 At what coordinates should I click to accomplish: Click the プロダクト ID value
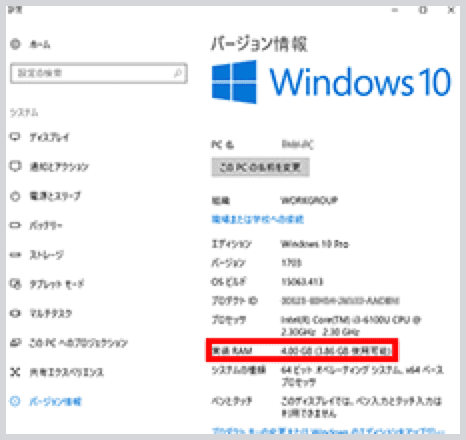[340, 301]
